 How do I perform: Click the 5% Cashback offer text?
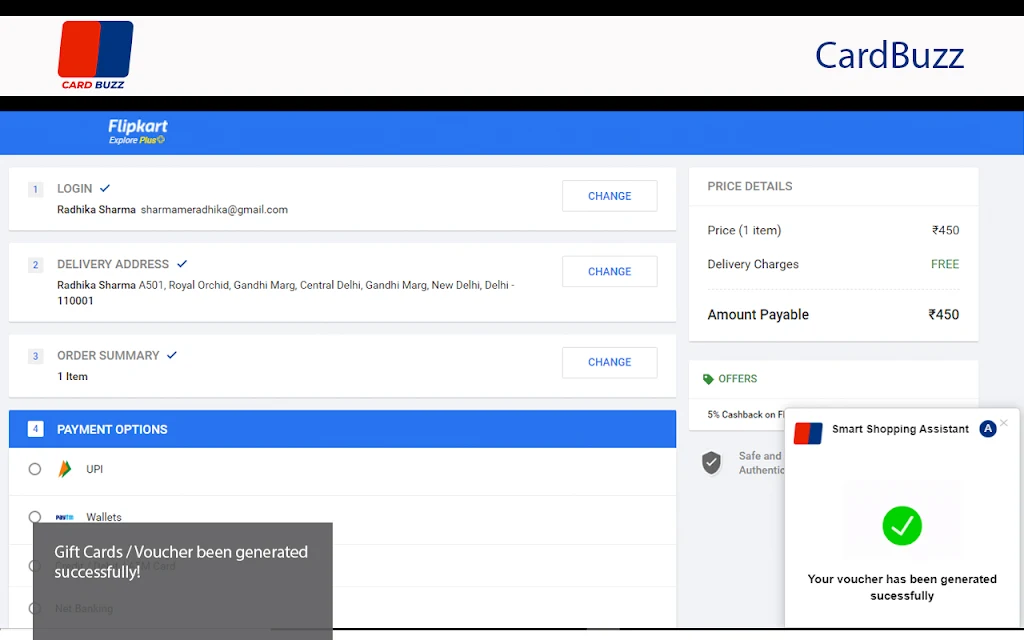click(746, 415)
